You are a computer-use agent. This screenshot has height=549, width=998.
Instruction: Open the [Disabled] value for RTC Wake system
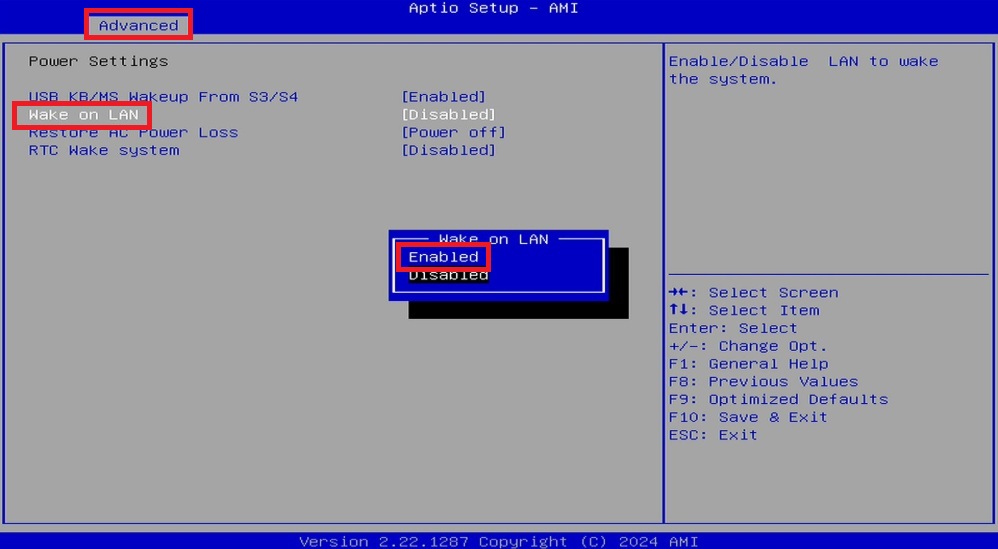point(449,150)
